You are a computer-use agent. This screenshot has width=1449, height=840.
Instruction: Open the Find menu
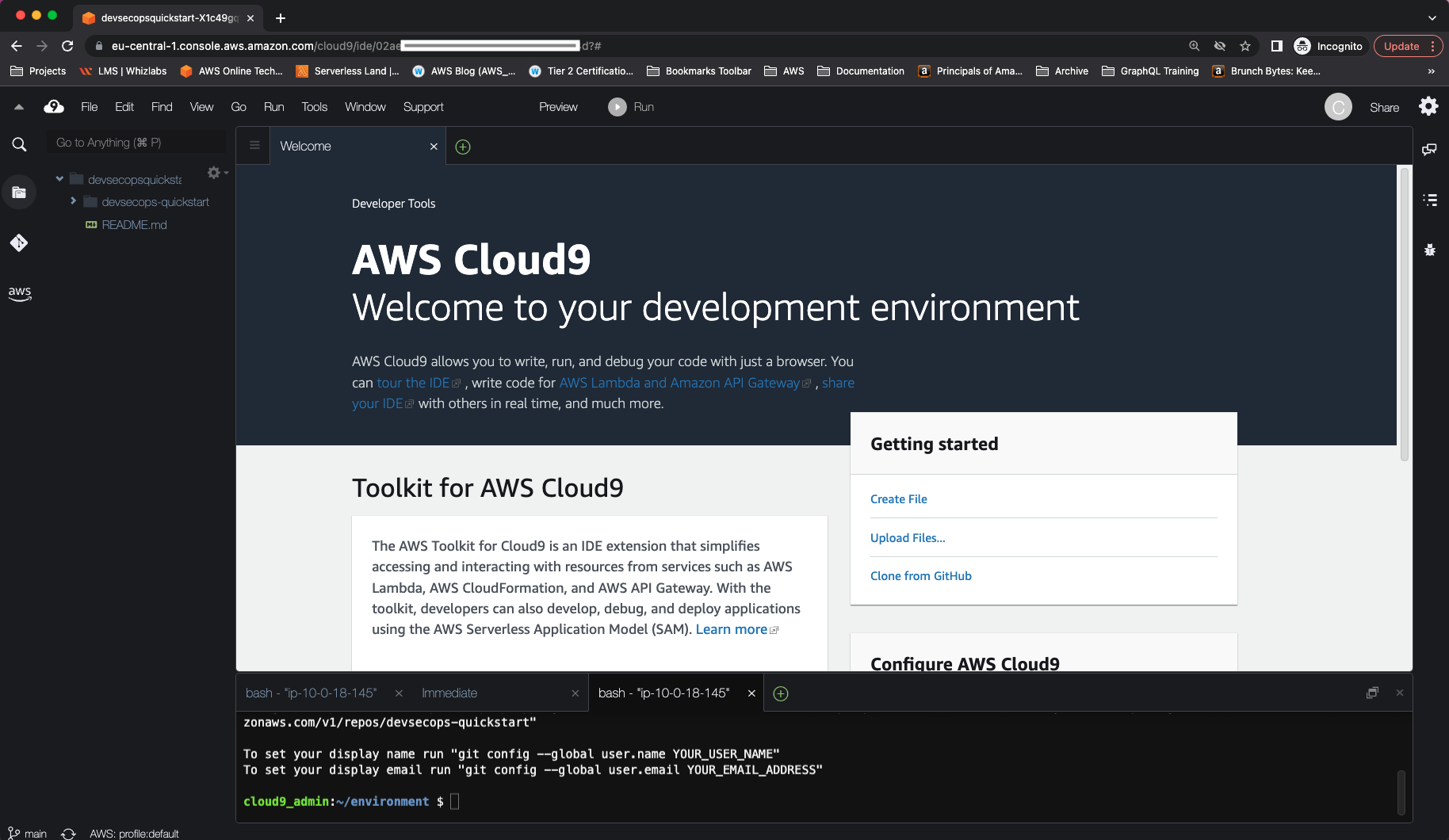(162, 107)
